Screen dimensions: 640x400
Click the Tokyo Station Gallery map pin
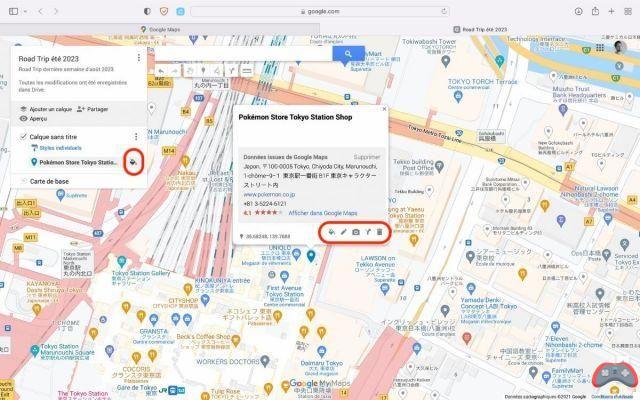coord(121,261)
